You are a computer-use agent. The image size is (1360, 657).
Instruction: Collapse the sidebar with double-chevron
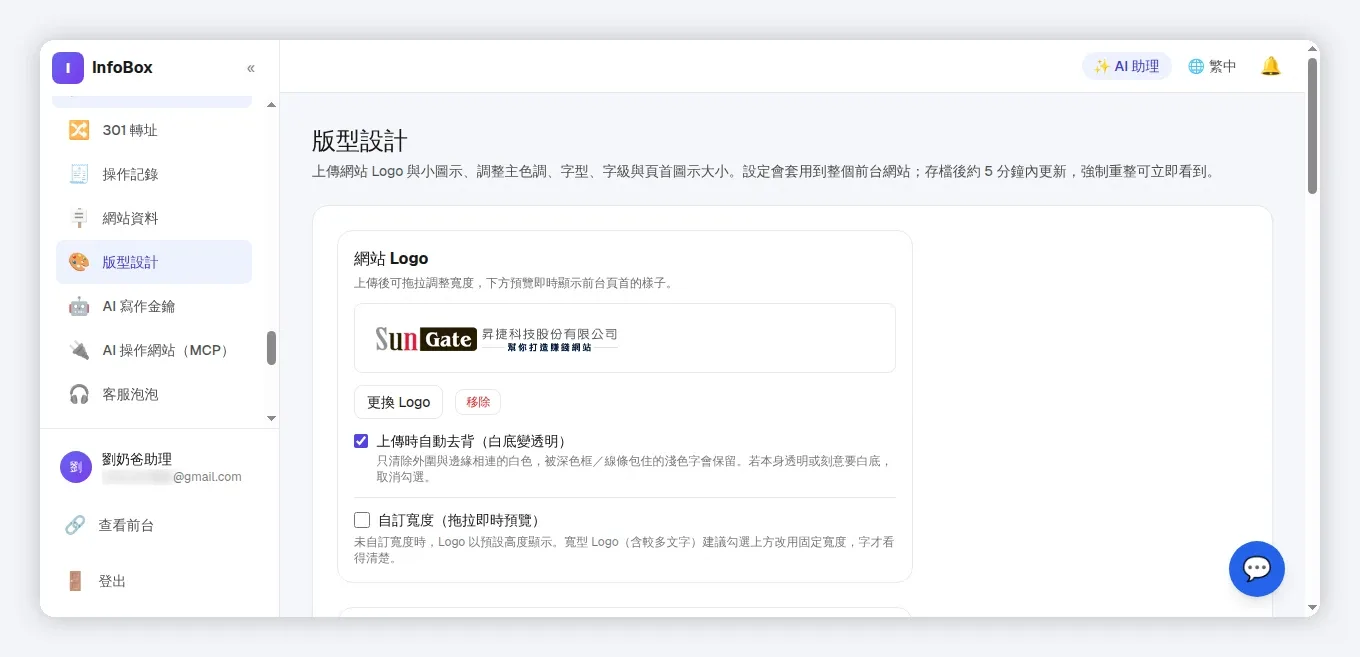(251, 68)
